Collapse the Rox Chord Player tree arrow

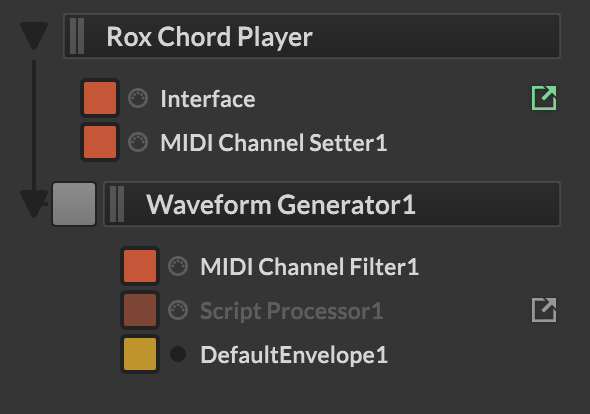[34, 36]
